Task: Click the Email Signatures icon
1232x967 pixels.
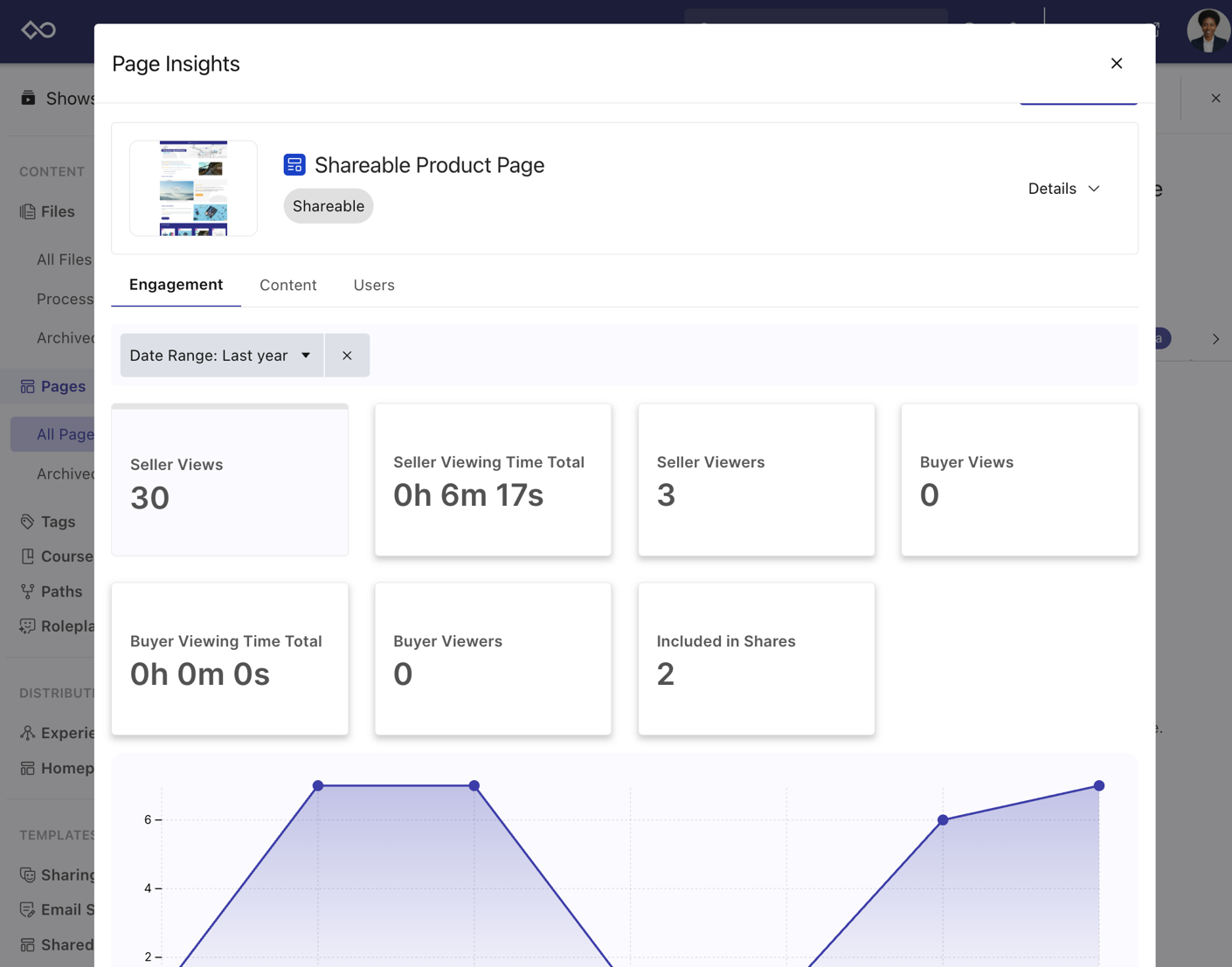Action: 26,908
